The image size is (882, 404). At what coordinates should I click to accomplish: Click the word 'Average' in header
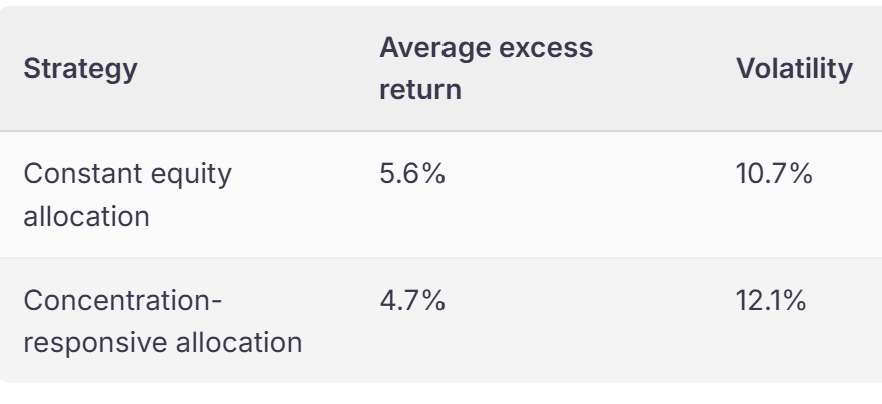click(x=435, y=48)
